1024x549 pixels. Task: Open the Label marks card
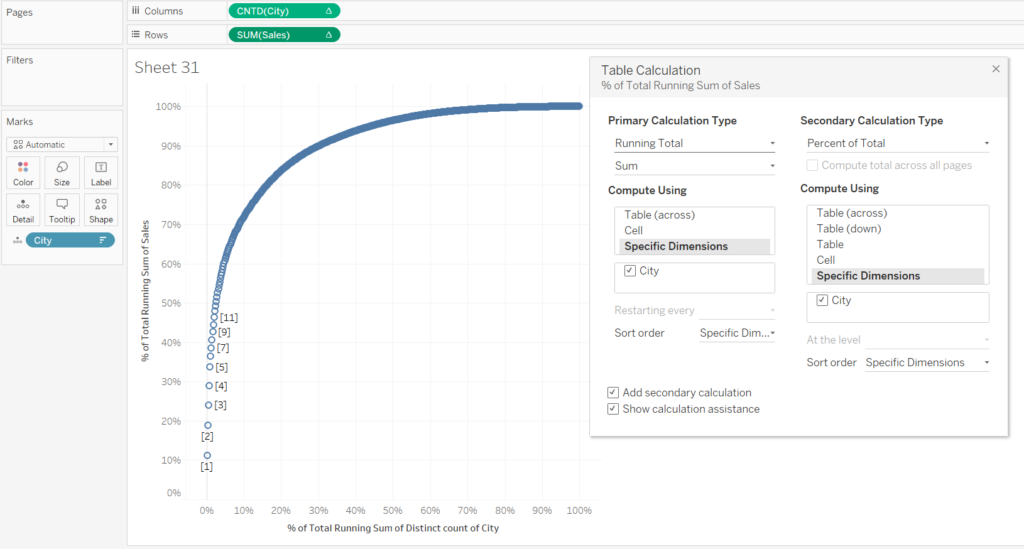click(x=101, y=172)
